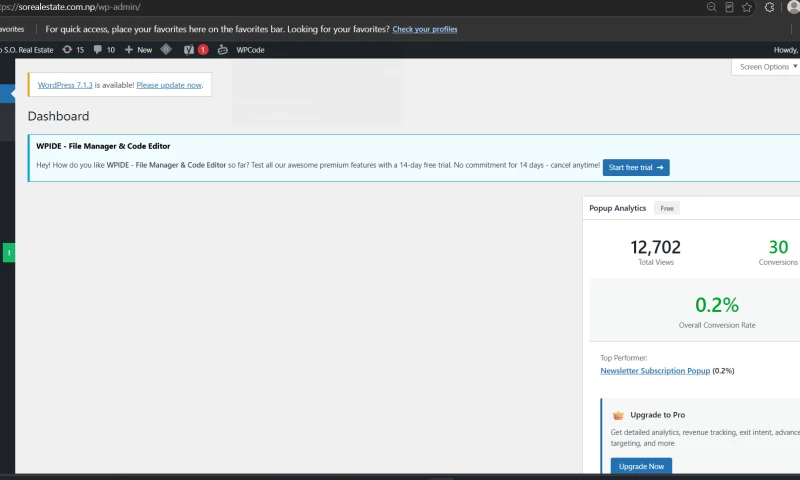Click the green exclamation tab on left edge

coord(9,253)
